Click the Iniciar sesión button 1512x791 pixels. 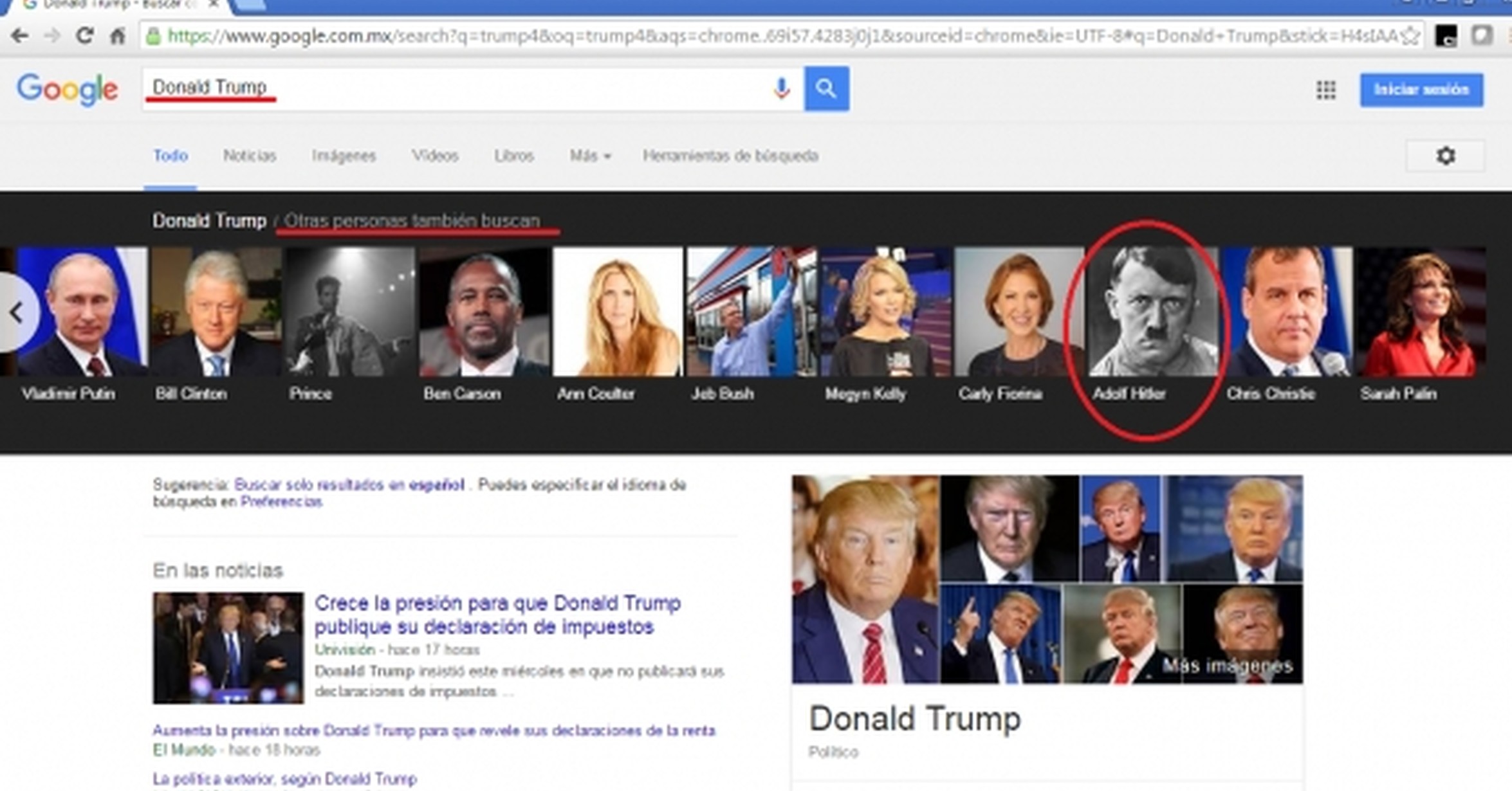[1421, 90]
